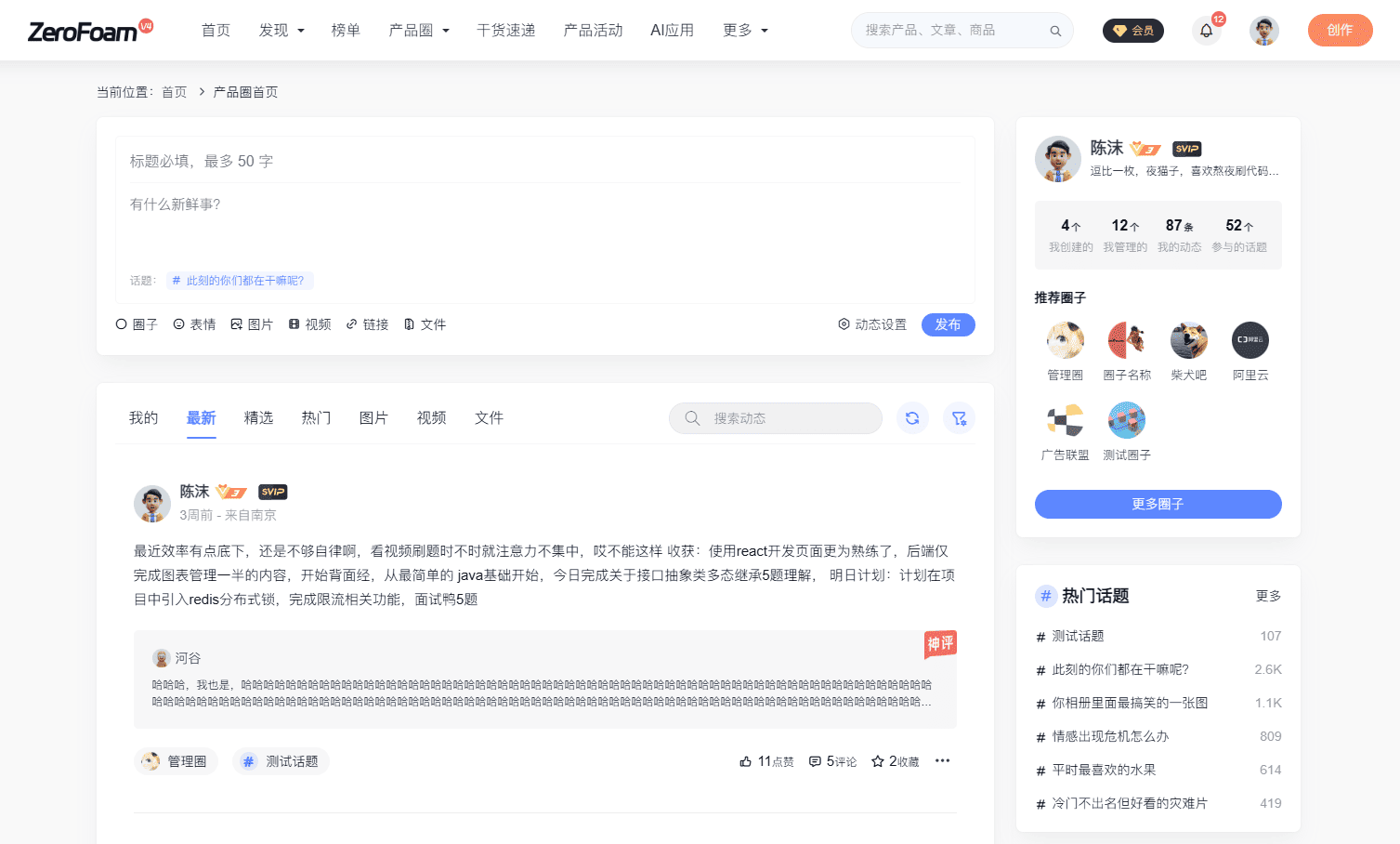Image resolution: width=1400 pixels, height=844 pixels.
Task: Open comments on 陈沫's post
Action: (832, 760)
